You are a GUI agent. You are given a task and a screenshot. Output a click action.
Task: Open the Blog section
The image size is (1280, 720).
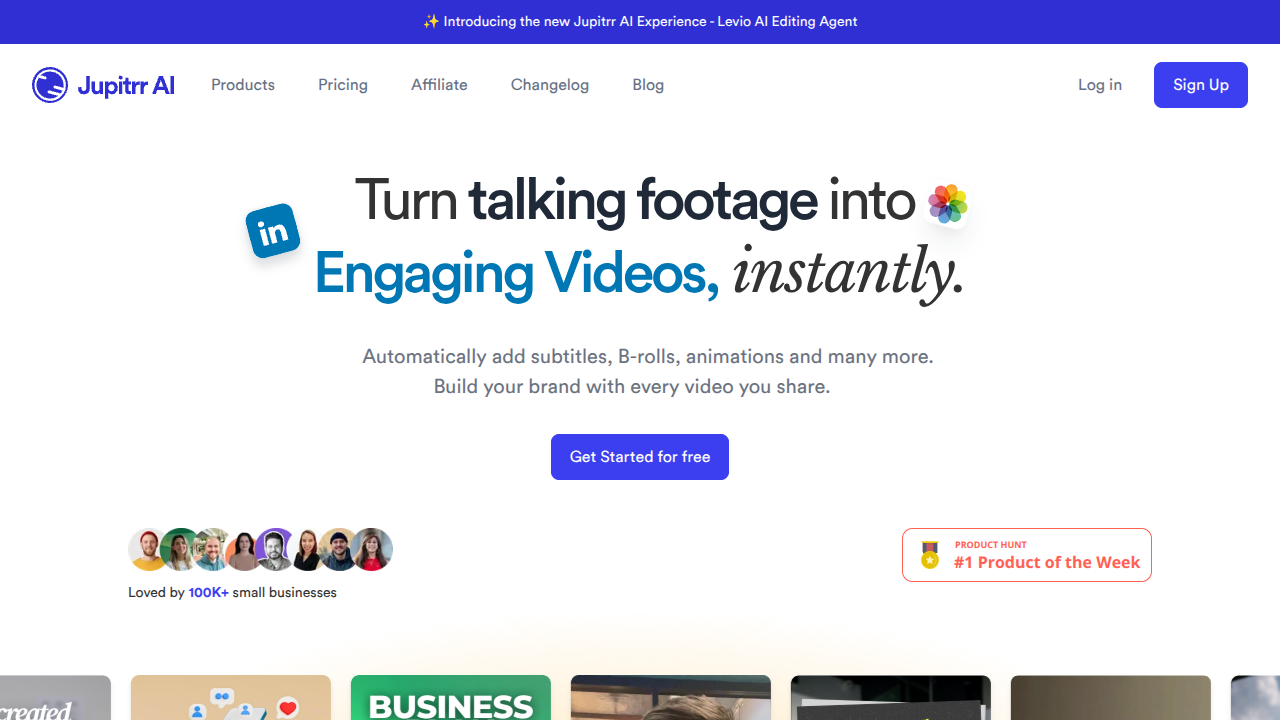[x=648, y=85]
